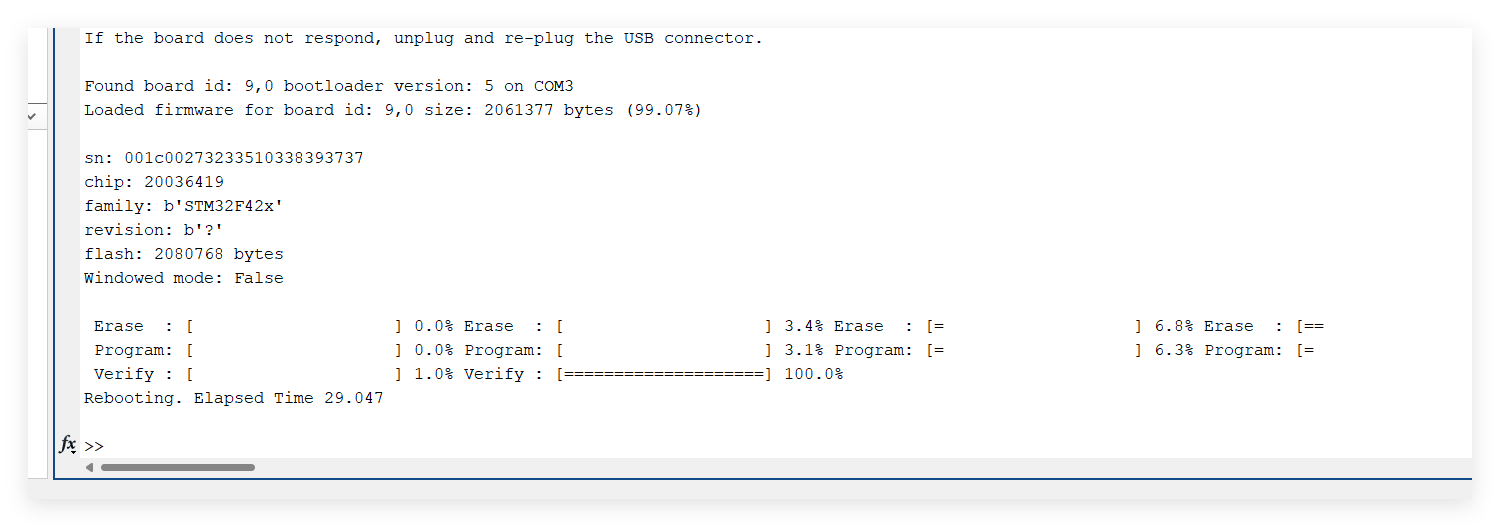Click the "Rebooting. Elapsed Time" line
Image resolution: width=1500 pixels, height=527 pixels.
coord(233,398)
